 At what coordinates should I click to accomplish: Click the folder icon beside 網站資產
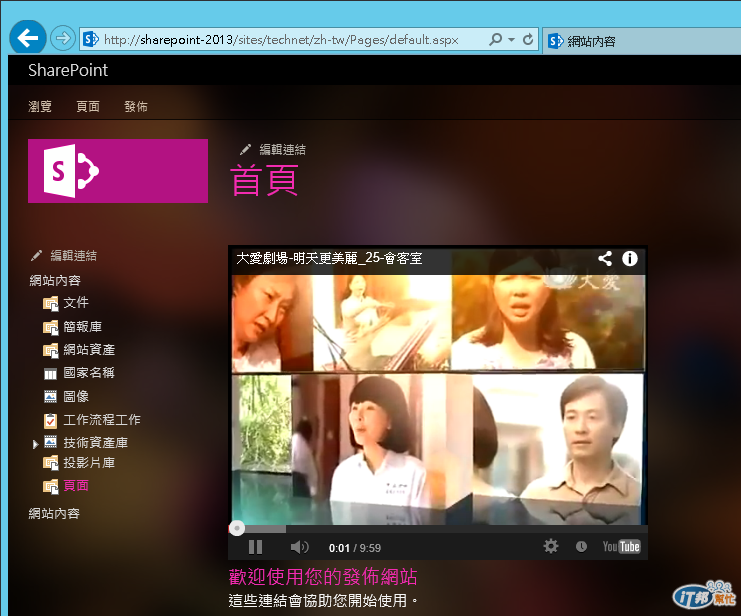coord(51,350)
